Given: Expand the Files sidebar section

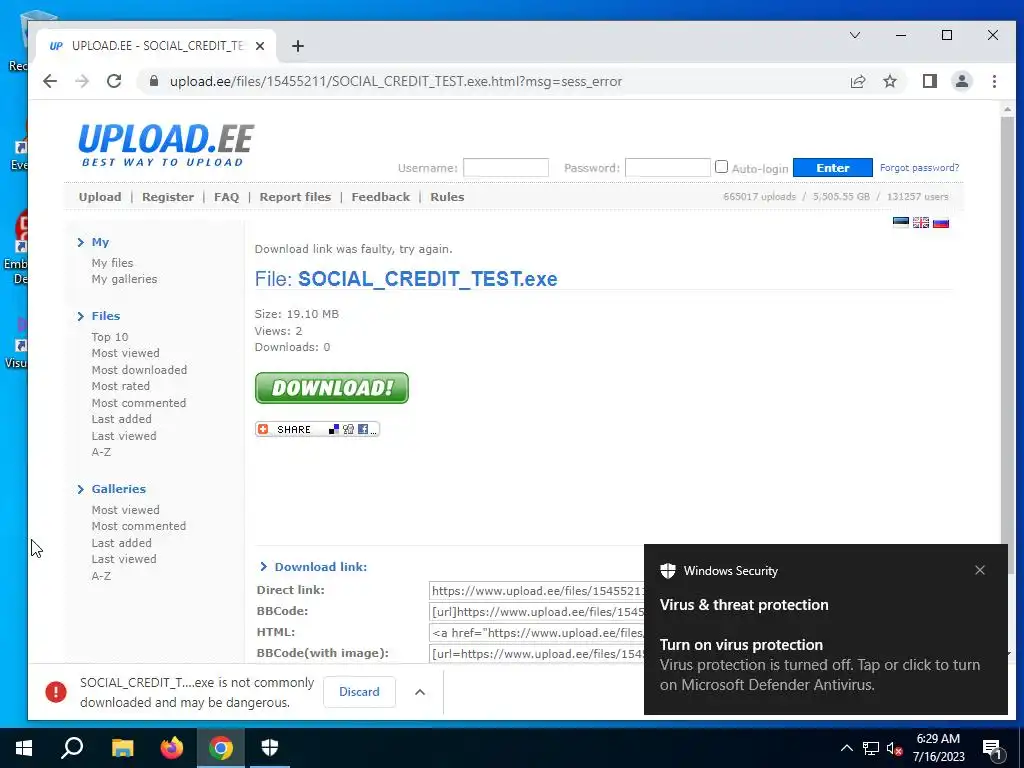Looking at the screenshot, I should [x=106, y=316].
